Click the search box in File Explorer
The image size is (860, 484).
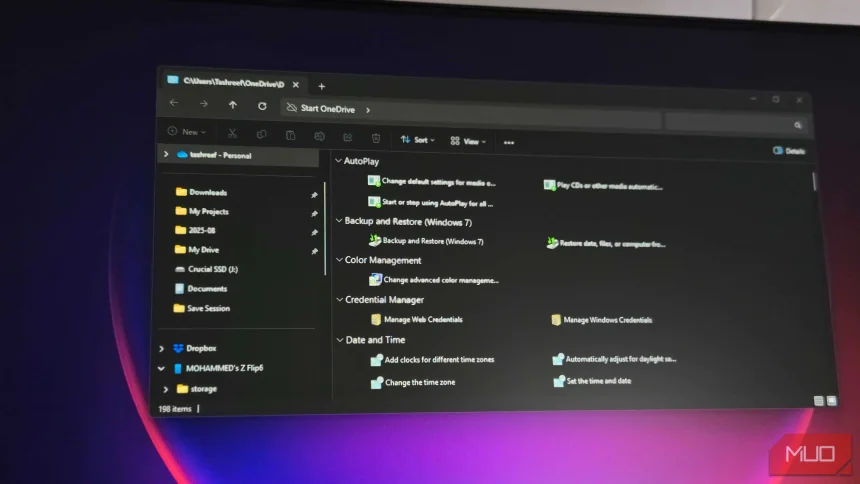coord(735,123)
